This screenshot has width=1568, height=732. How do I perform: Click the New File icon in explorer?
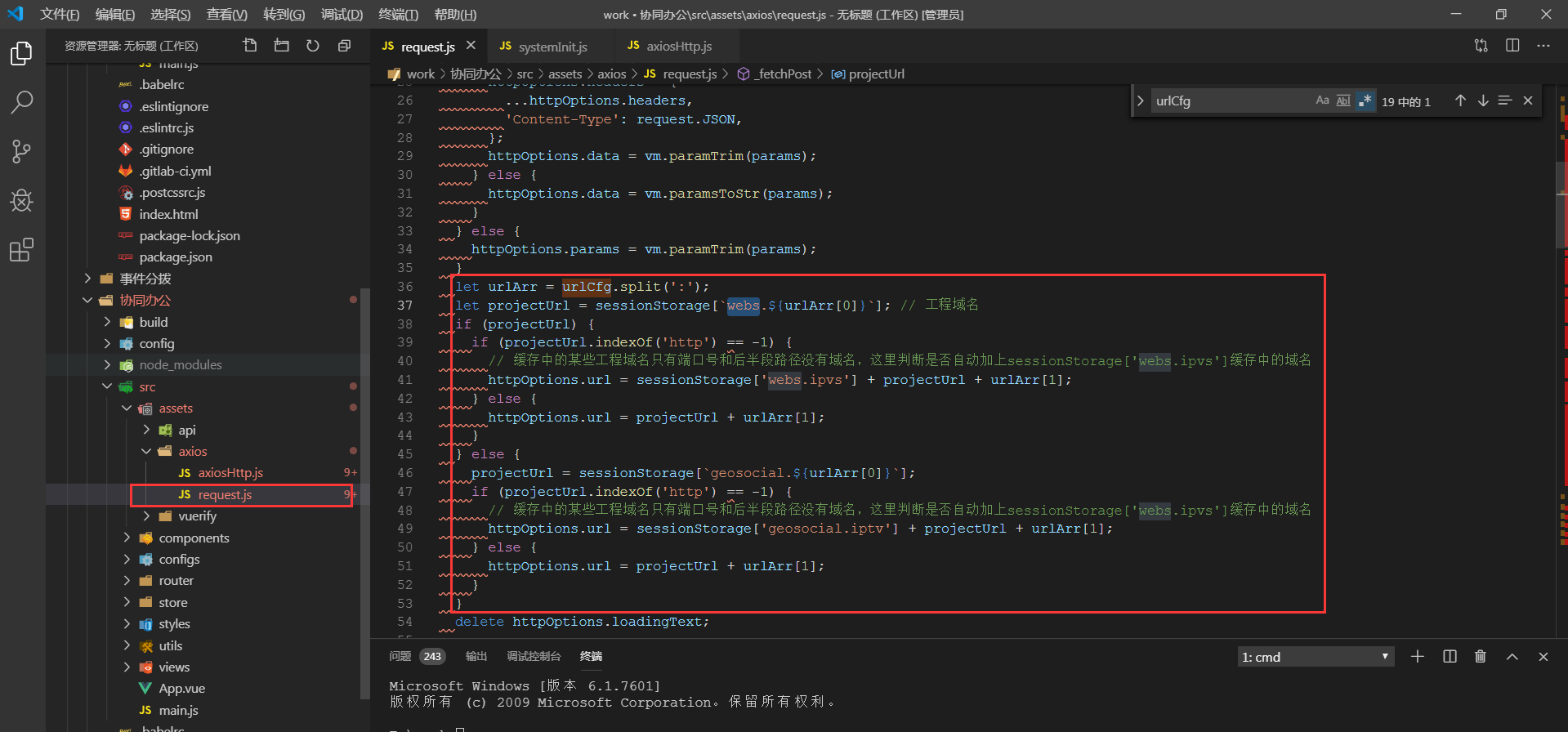click(x=250, y=46)
